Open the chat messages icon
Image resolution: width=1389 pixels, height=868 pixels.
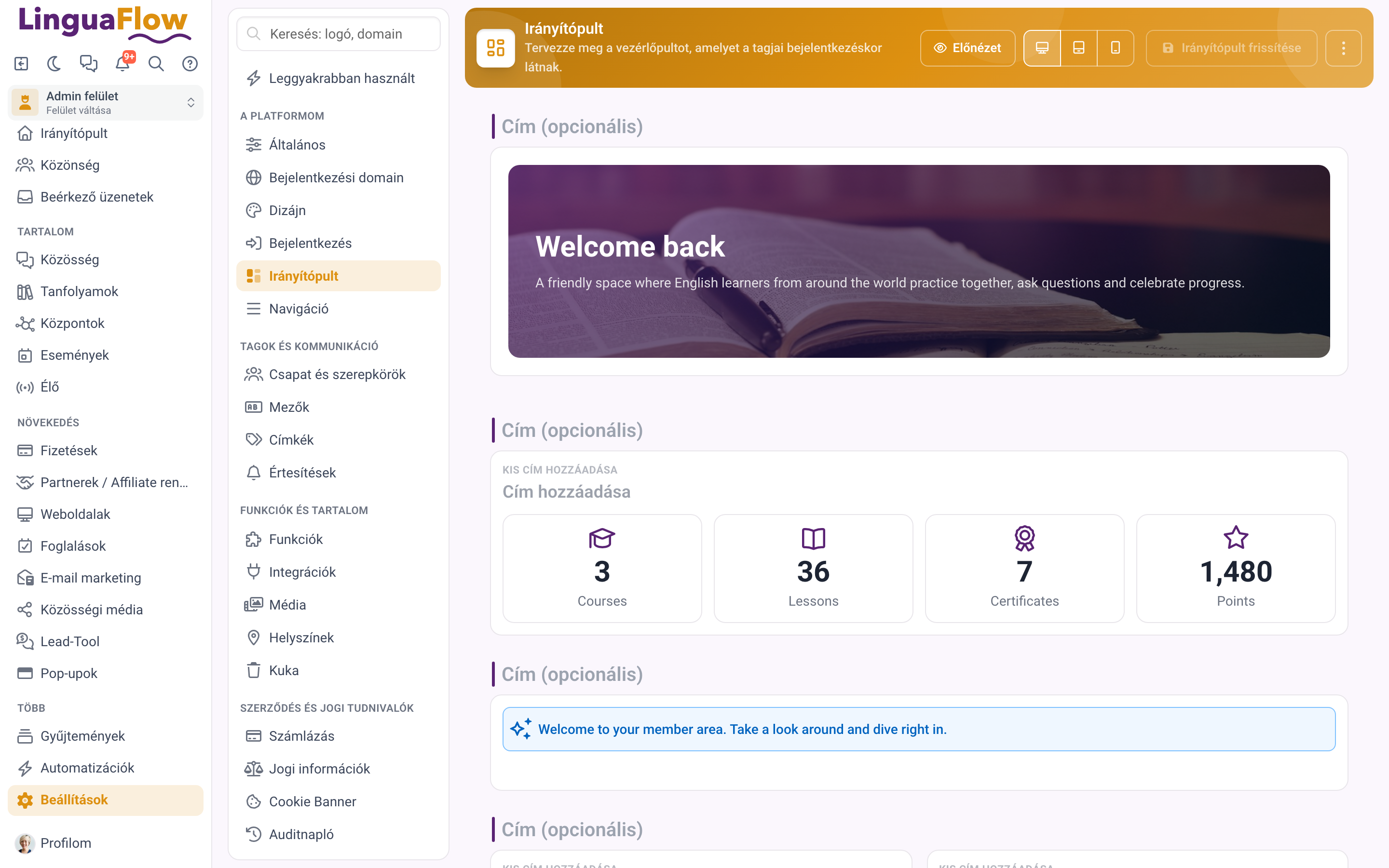tap(88, 63)
